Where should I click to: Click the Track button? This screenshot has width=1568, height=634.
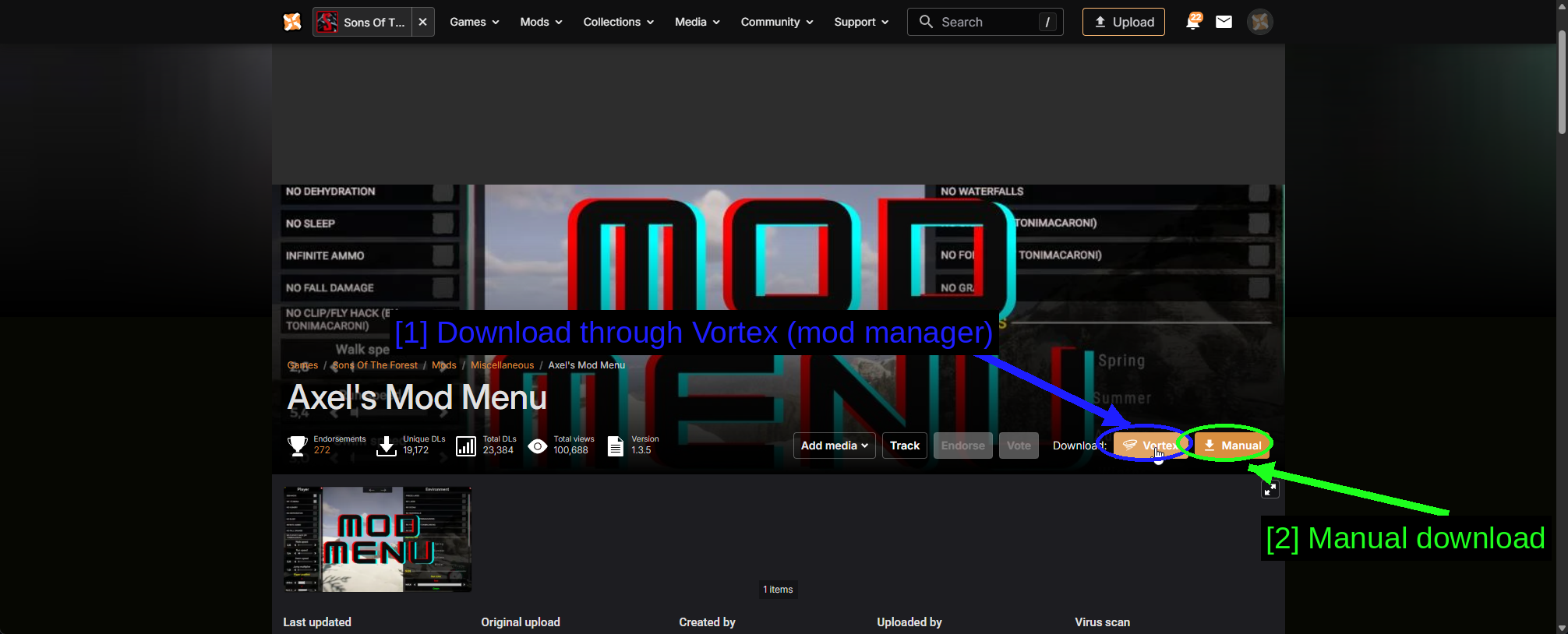coord(904,446)
